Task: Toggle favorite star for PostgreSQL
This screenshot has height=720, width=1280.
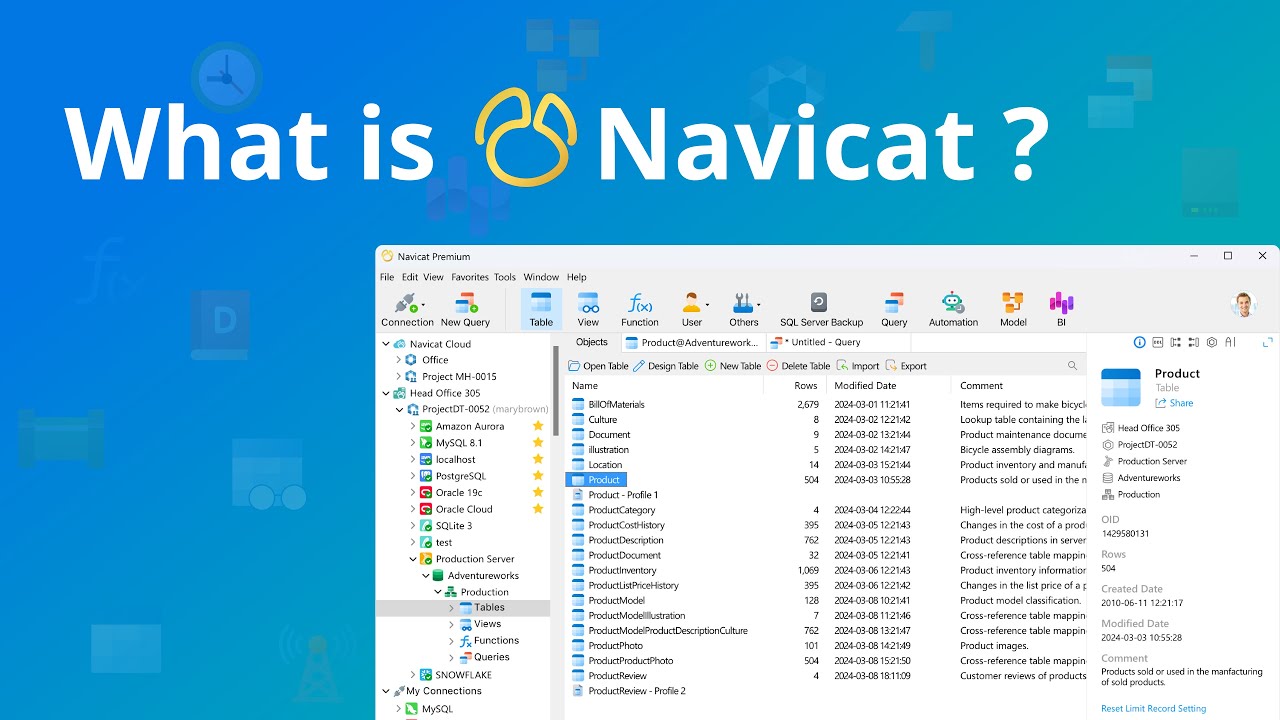Action: click(x=538, y=476)
